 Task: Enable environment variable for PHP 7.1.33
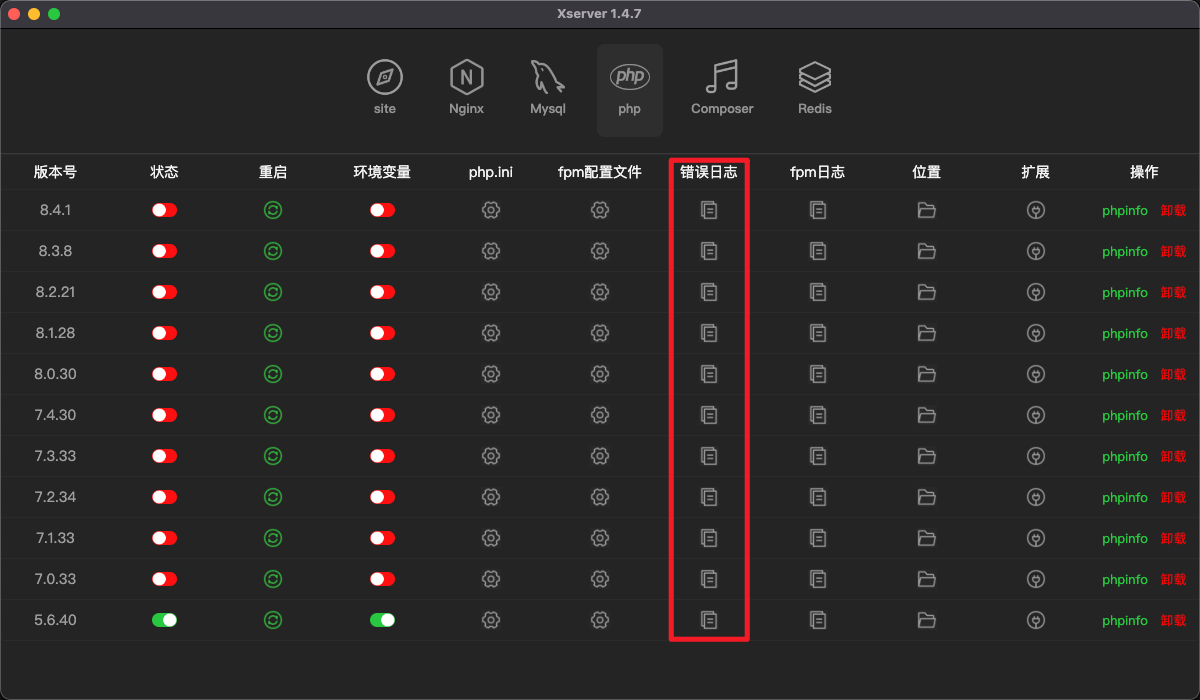click(382, 538)
